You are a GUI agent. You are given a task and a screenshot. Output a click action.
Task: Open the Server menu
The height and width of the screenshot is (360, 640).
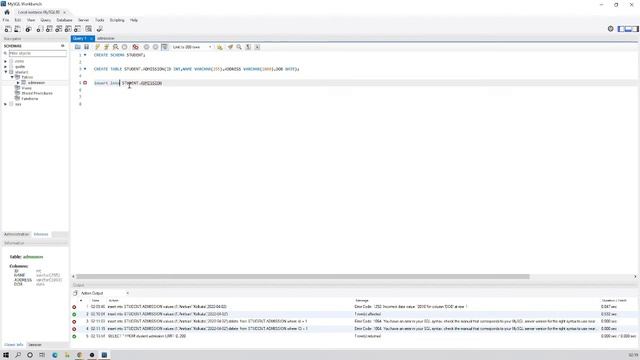(x=83, y=20)
